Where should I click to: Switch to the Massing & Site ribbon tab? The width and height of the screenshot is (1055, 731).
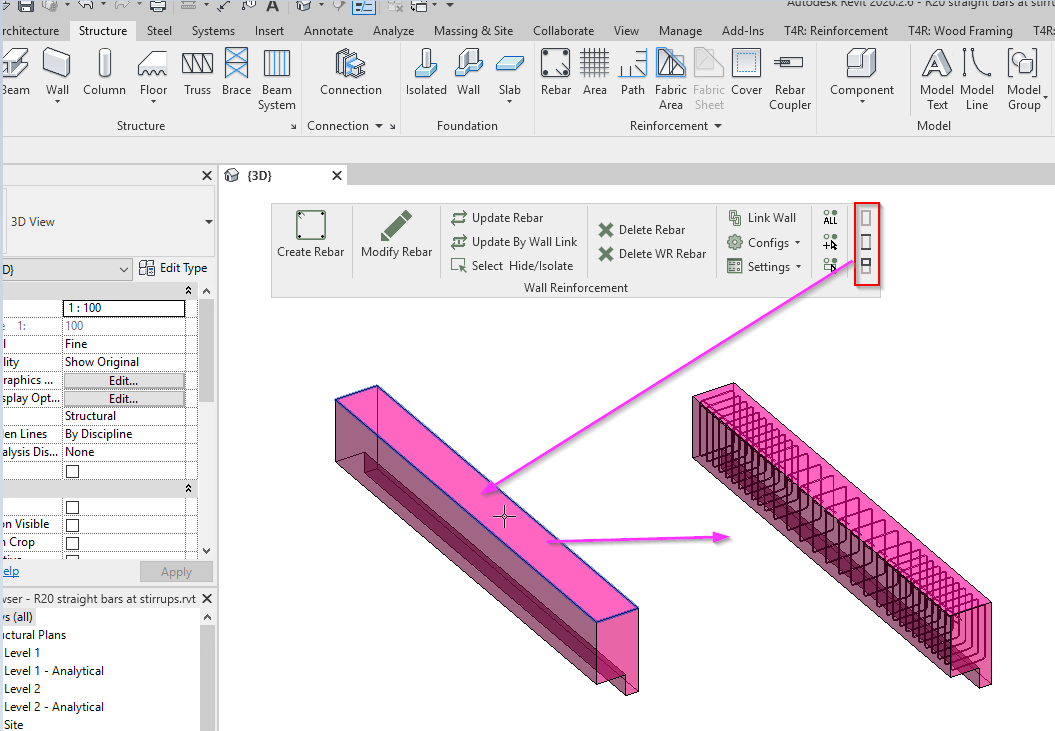[x=473, y=31]
